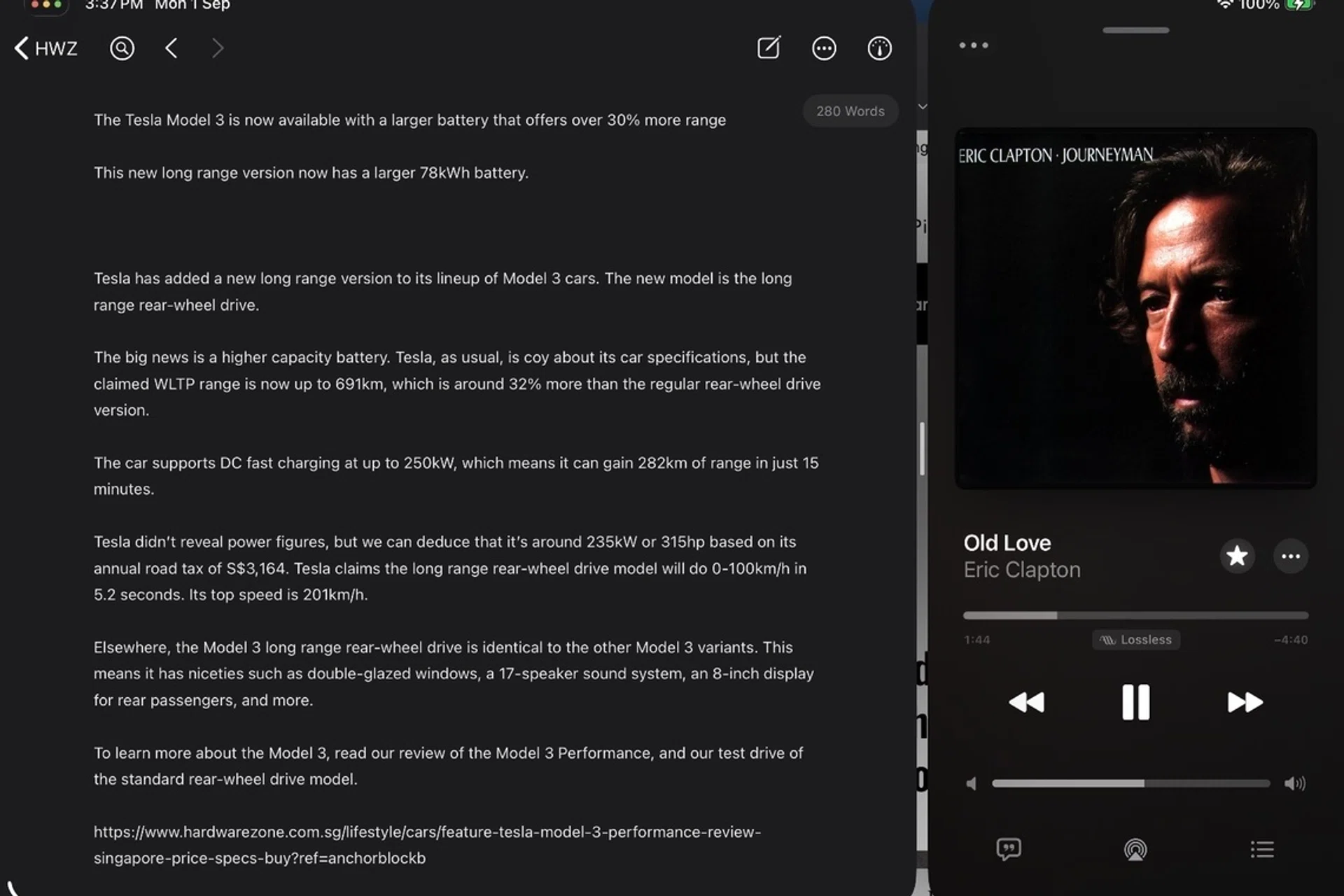Click the 280 Words counter badge
The width and height of the screenshot is (1344, 896).
pos(850,111)
